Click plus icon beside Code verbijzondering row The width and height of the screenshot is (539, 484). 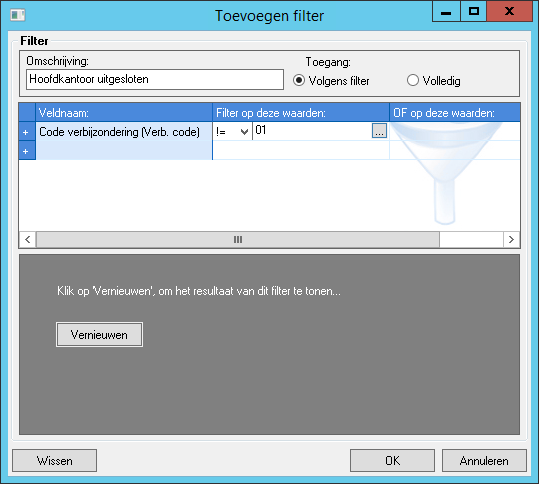click(26, 132)
